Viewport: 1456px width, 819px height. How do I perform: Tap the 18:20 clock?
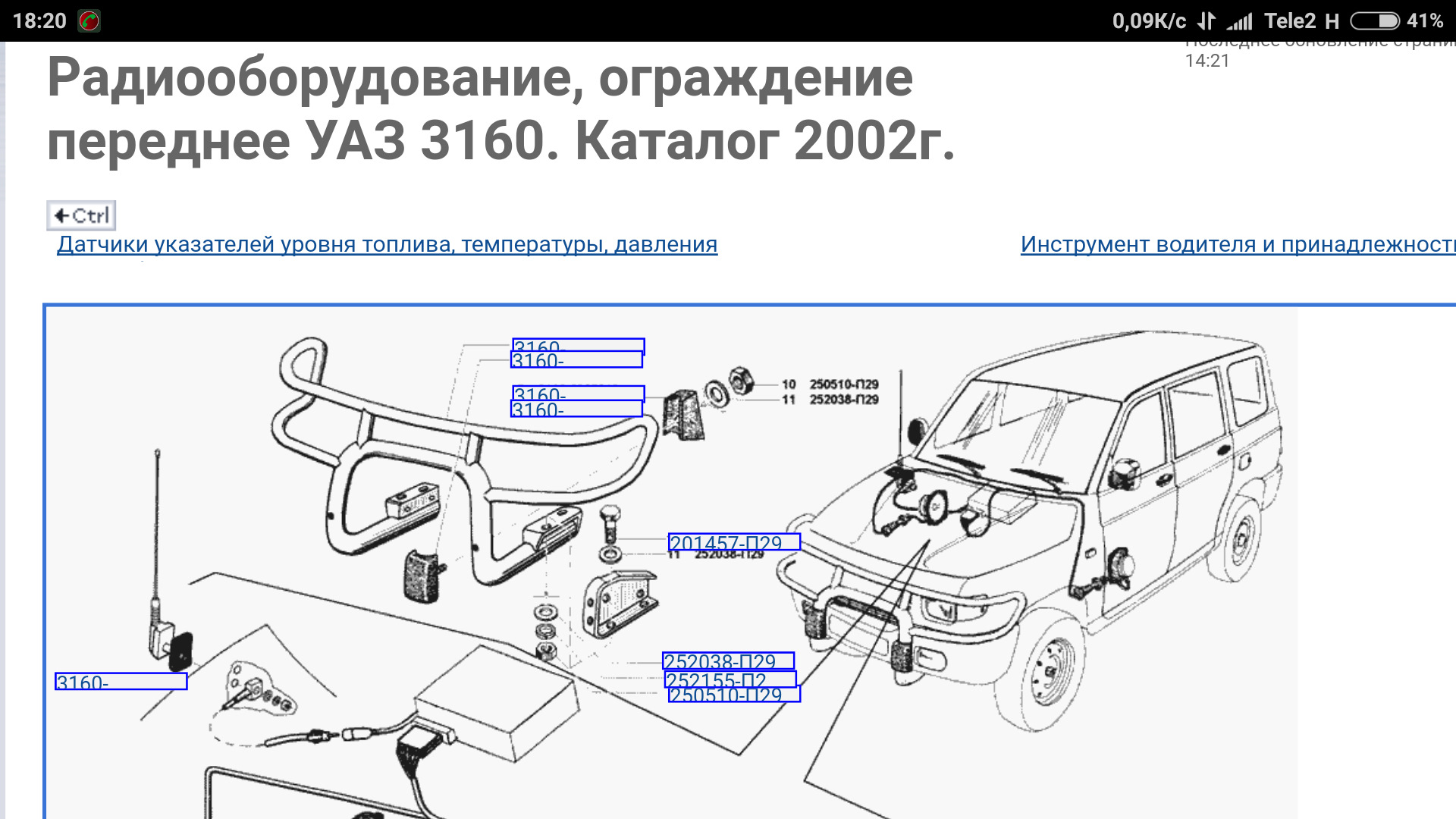(x=39, y=20)
